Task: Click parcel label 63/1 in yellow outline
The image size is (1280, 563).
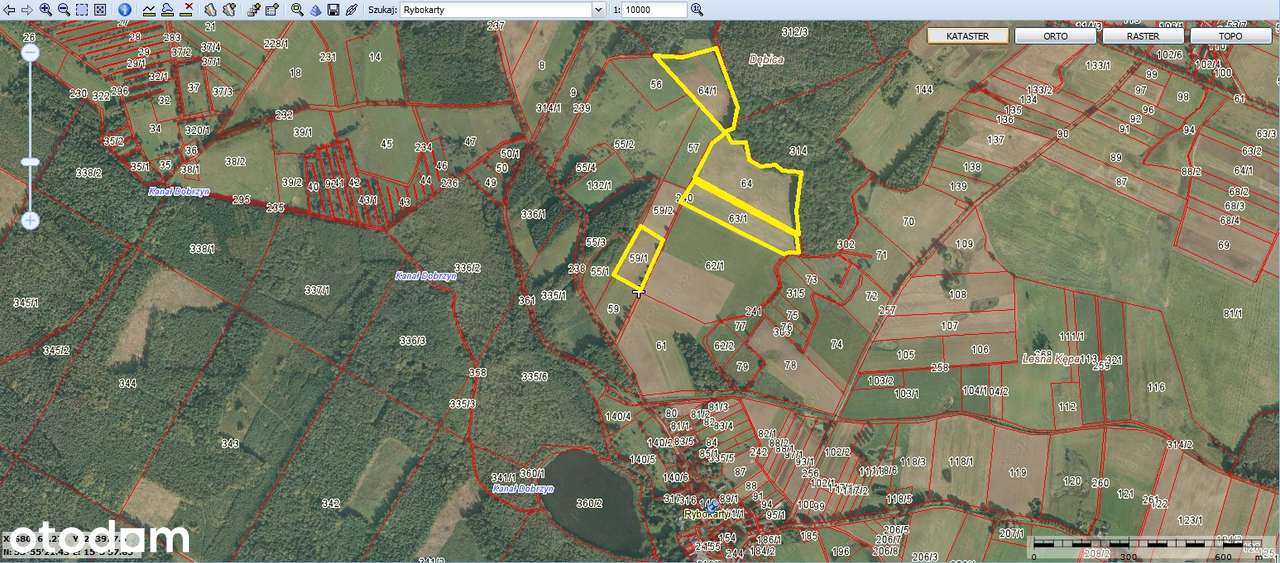Action: (x=739, y=217)
